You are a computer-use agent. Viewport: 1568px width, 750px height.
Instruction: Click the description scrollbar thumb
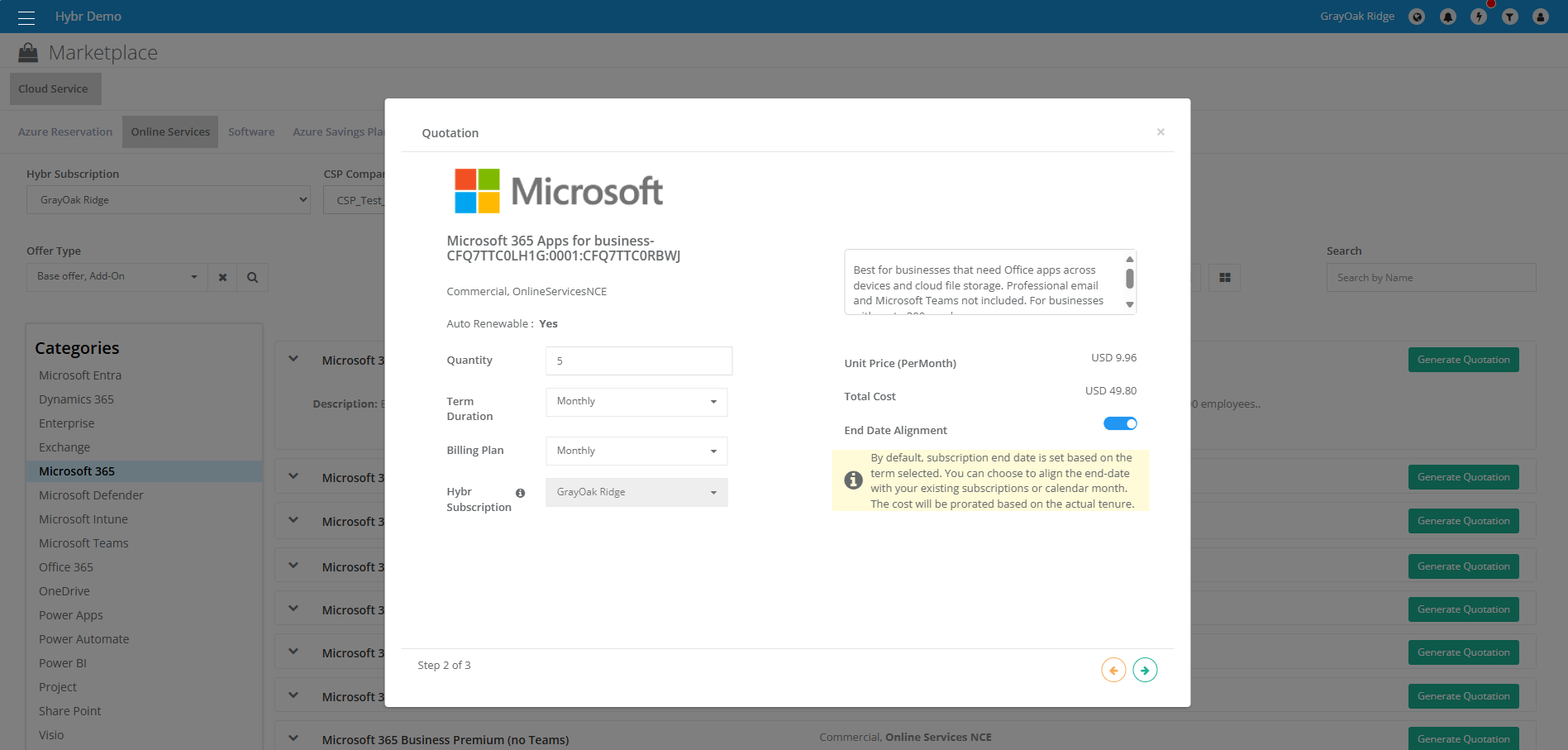[x=1129, y=279]
